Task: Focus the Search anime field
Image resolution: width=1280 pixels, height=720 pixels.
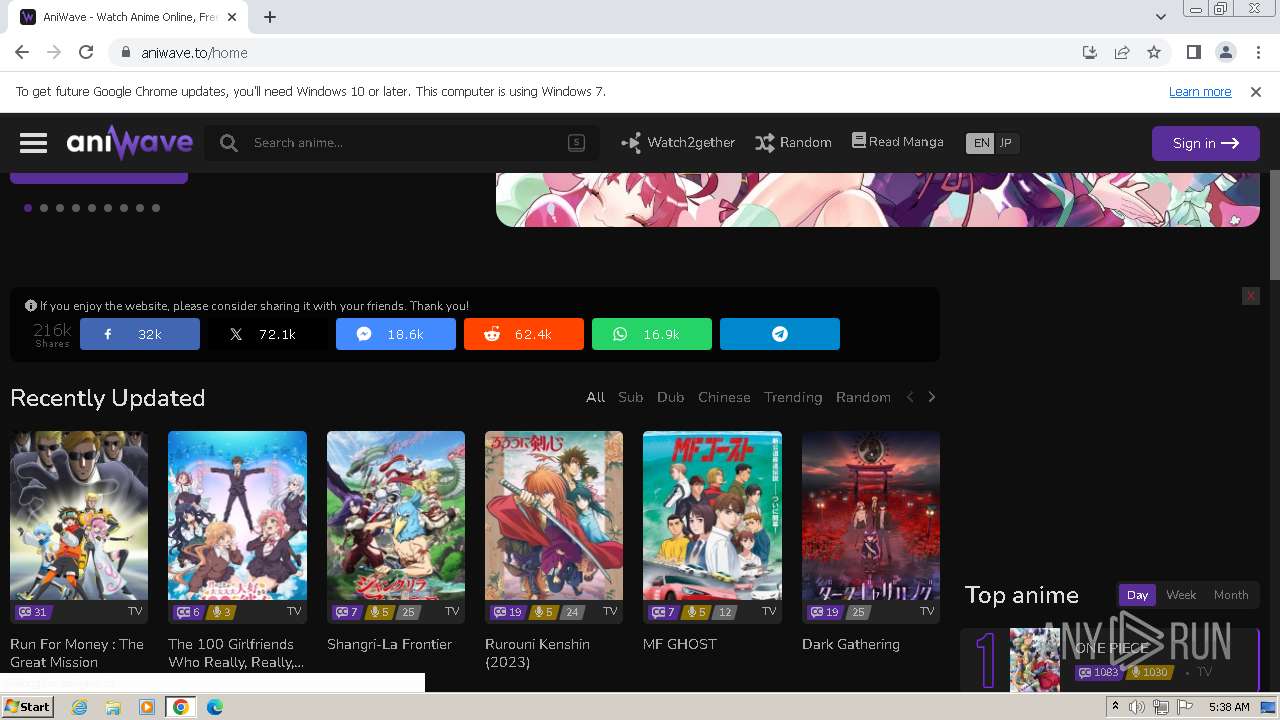Action: pyautogui.click(x=402, y=143)
